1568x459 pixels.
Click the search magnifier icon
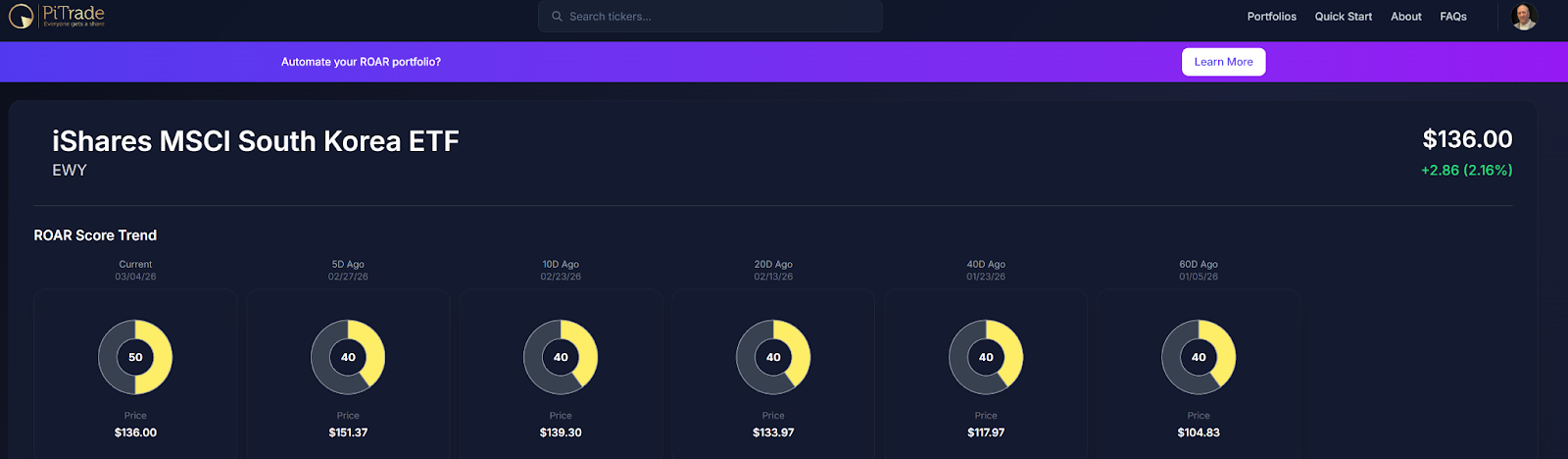(557, 17)
